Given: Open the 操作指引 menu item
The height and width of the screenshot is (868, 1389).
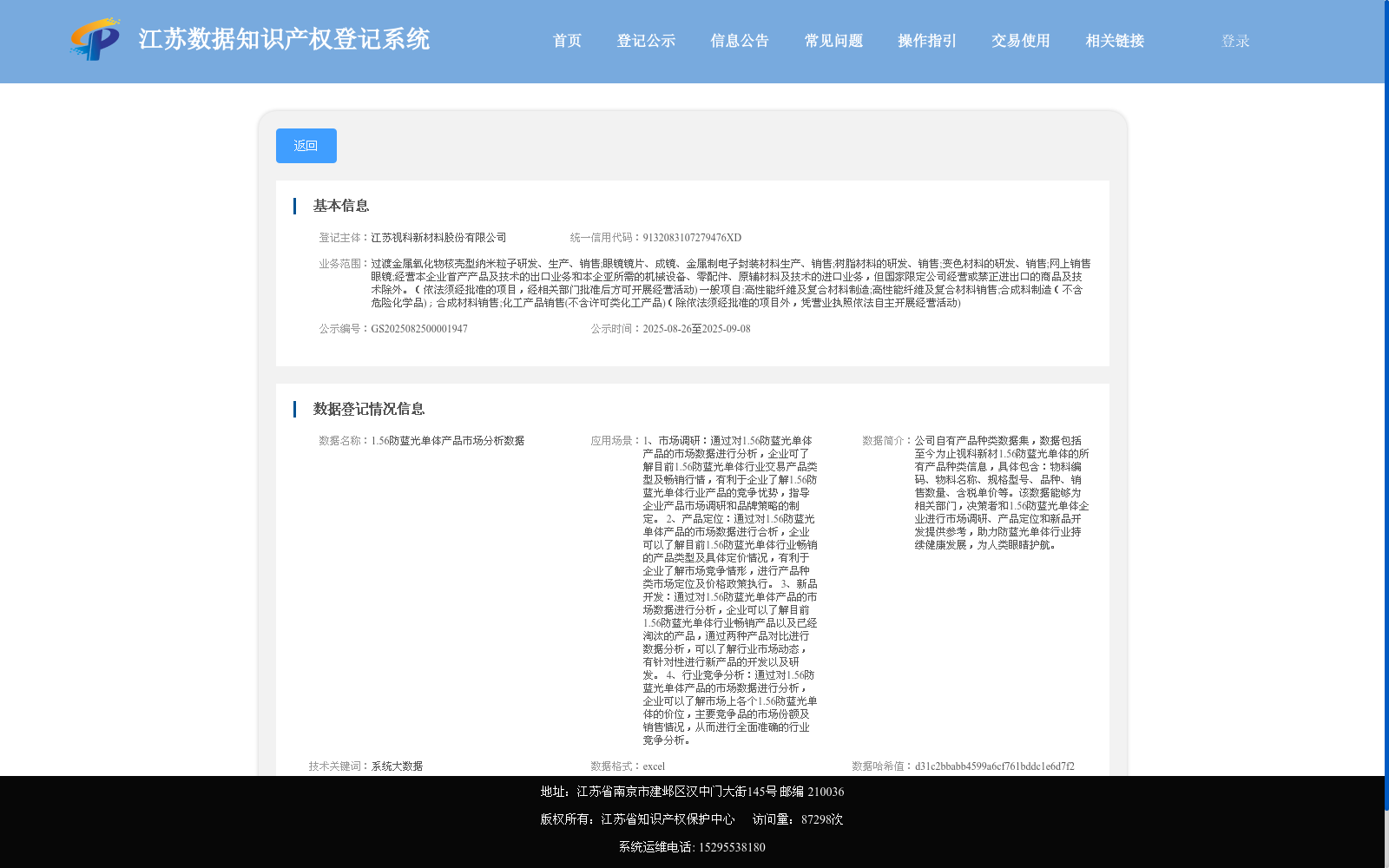Looking at the screenshot, I should point(927,41).
